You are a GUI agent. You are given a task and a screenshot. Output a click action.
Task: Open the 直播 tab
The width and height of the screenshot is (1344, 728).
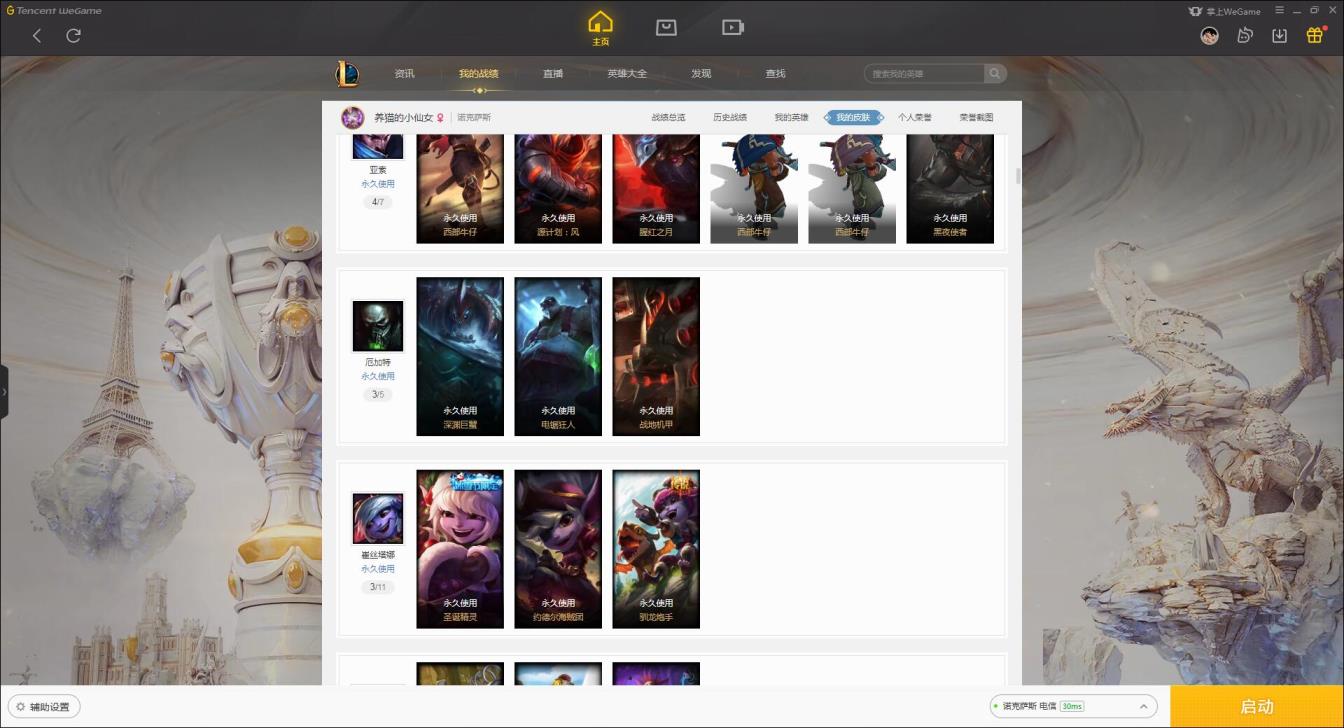[x=553, y=74]
